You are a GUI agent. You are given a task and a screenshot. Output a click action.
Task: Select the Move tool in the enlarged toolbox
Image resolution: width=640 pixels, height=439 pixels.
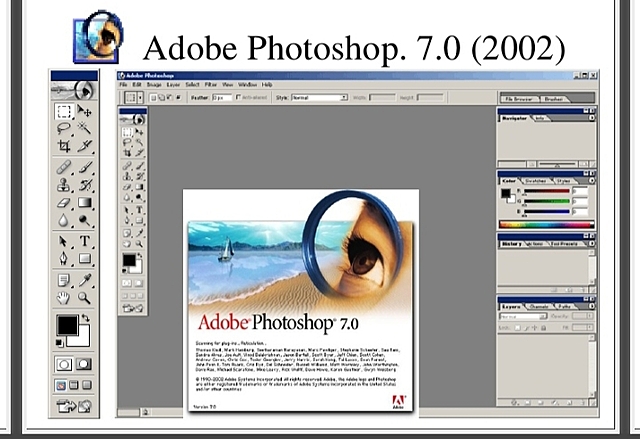[84, 111]
